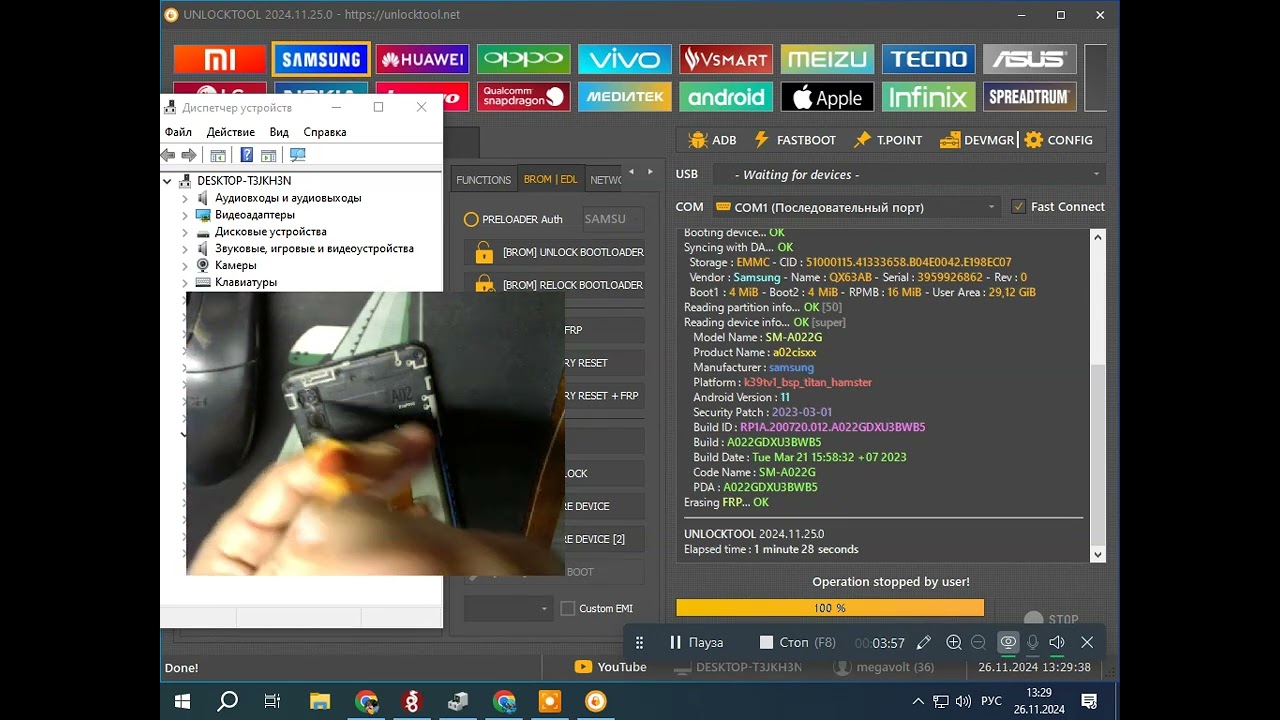Open Вид menu in Device Manager
The height and width of the screenshot is (720, 1280).
[279, 132]
